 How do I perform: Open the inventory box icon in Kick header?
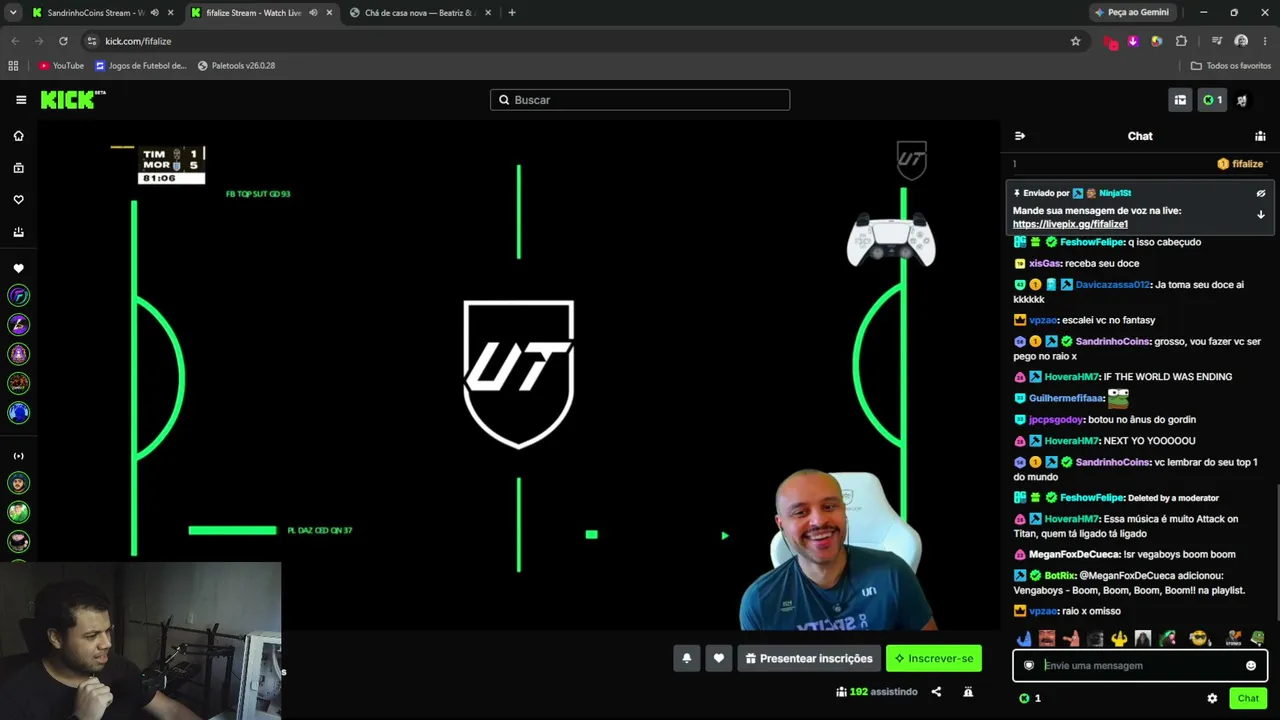pyautogui.click(x=1180, y=100)
